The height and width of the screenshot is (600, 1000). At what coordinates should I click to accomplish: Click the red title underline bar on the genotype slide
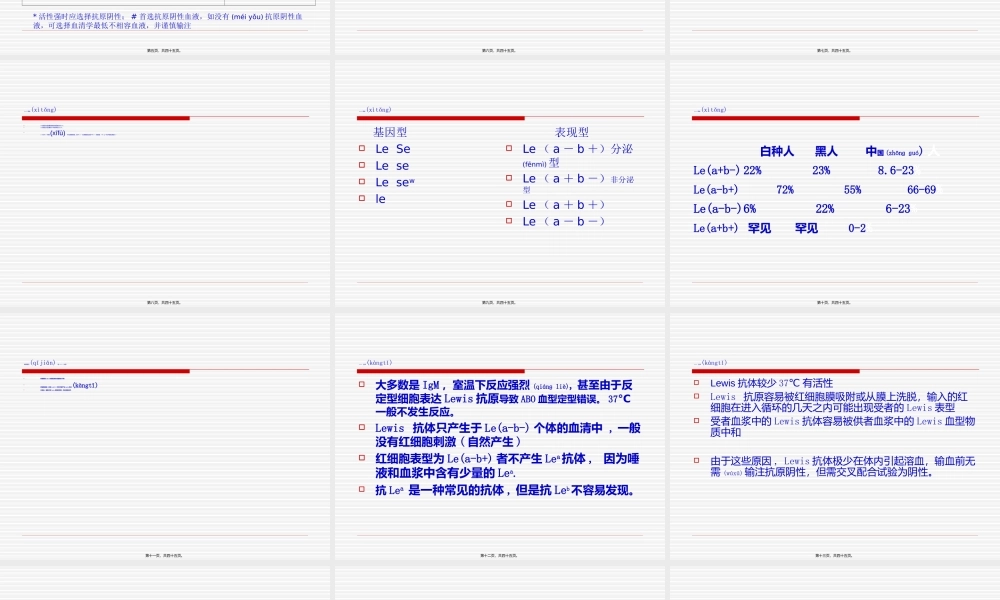pos(440,117)
